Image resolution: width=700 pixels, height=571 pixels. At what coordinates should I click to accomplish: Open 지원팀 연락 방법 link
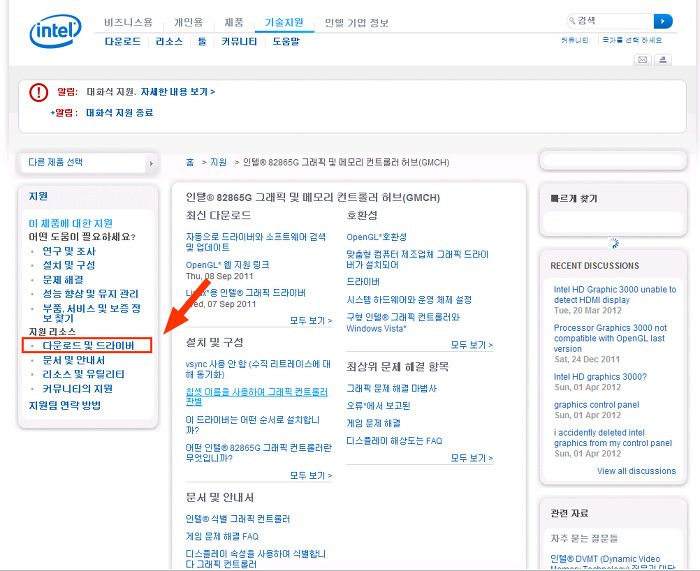[65, 405]
